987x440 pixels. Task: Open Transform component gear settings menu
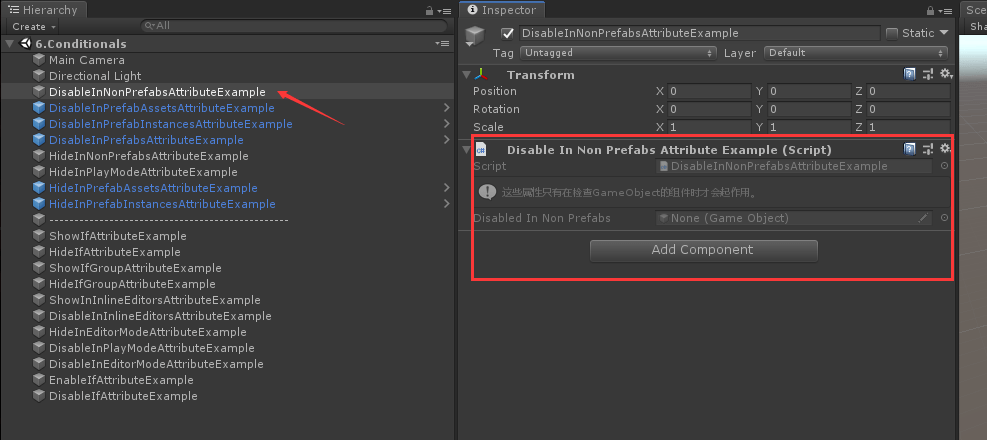pos(945,75)
